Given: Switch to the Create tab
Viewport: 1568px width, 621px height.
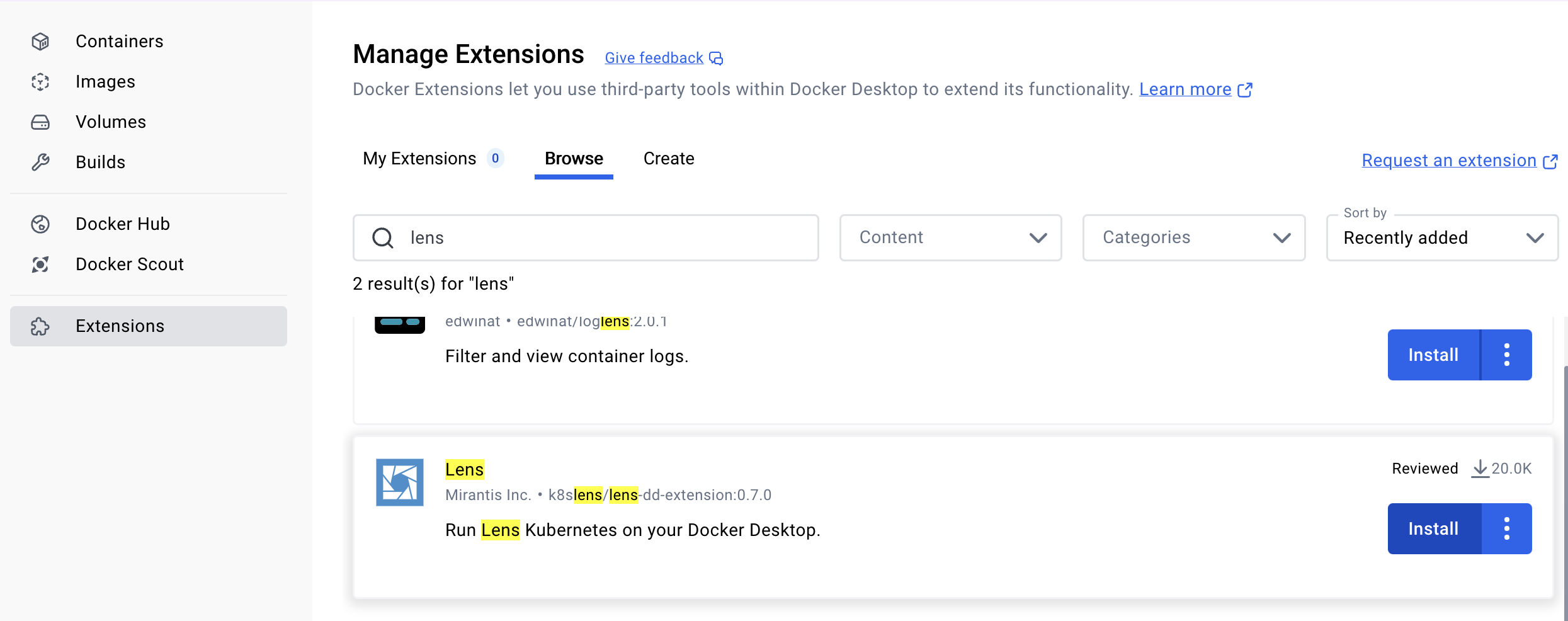Looking at the screenshot, I should (x=669, y=159).
